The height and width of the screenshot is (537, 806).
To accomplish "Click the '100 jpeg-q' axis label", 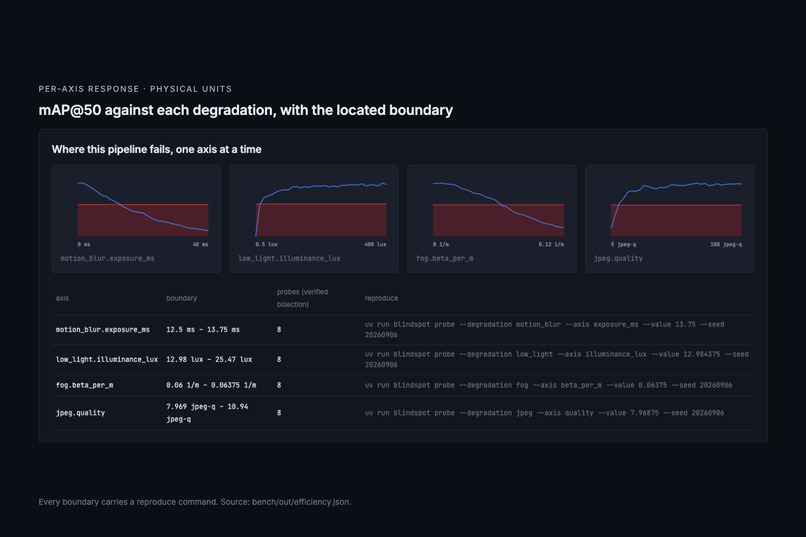I will click(x=726, y=244).
